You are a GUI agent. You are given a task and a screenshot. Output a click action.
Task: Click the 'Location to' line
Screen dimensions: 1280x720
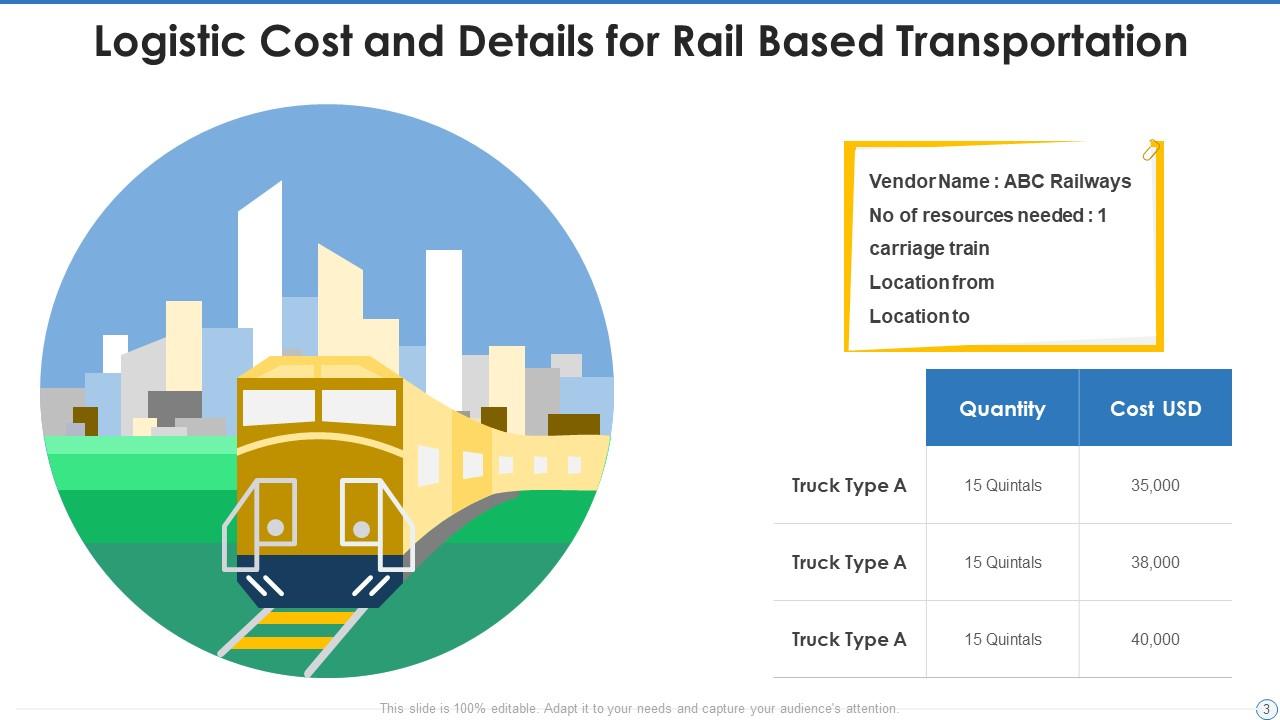point(919,316)
